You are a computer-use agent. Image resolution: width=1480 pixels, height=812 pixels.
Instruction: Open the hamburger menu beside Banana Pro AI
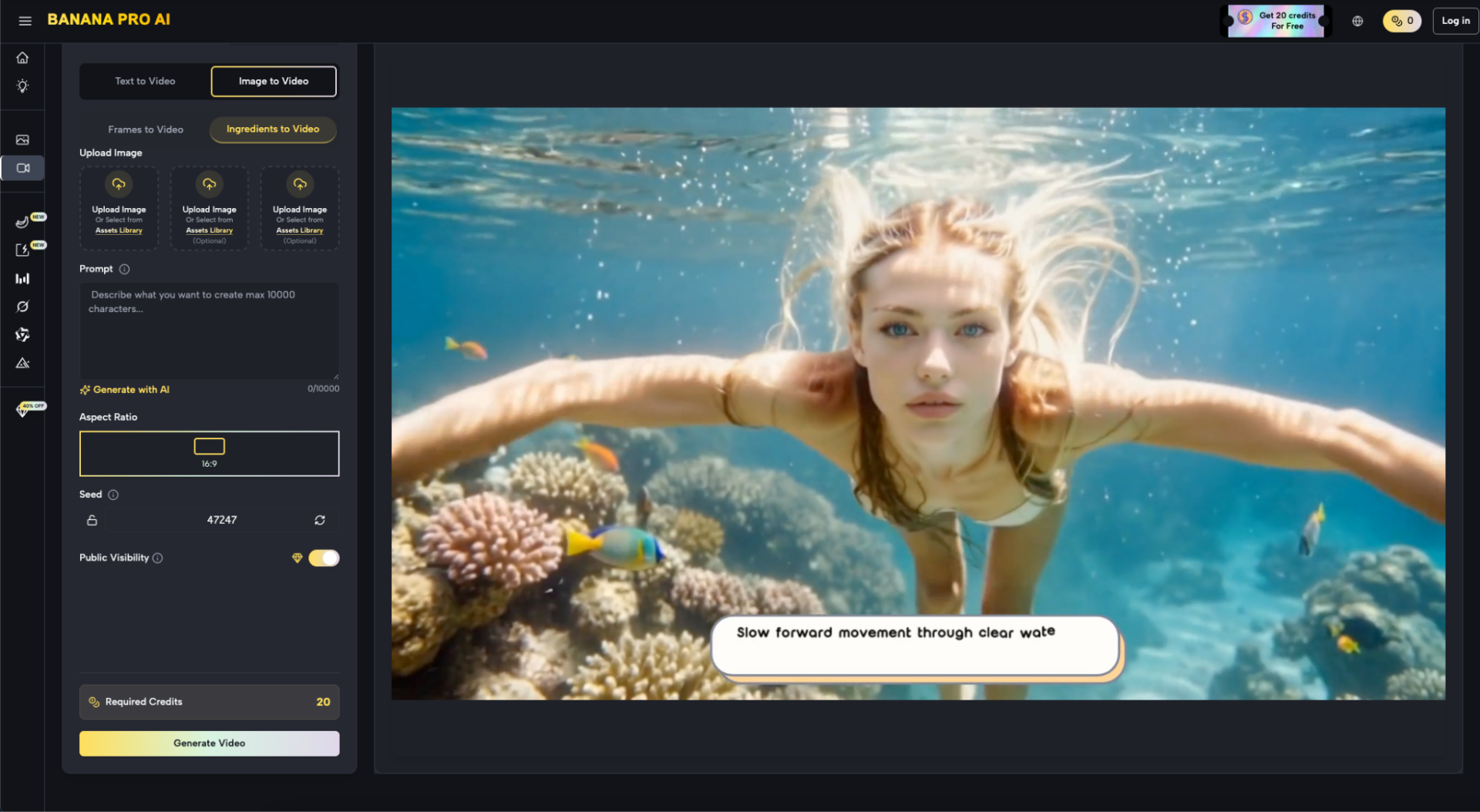pyautogui.click(x=25, y=21)
